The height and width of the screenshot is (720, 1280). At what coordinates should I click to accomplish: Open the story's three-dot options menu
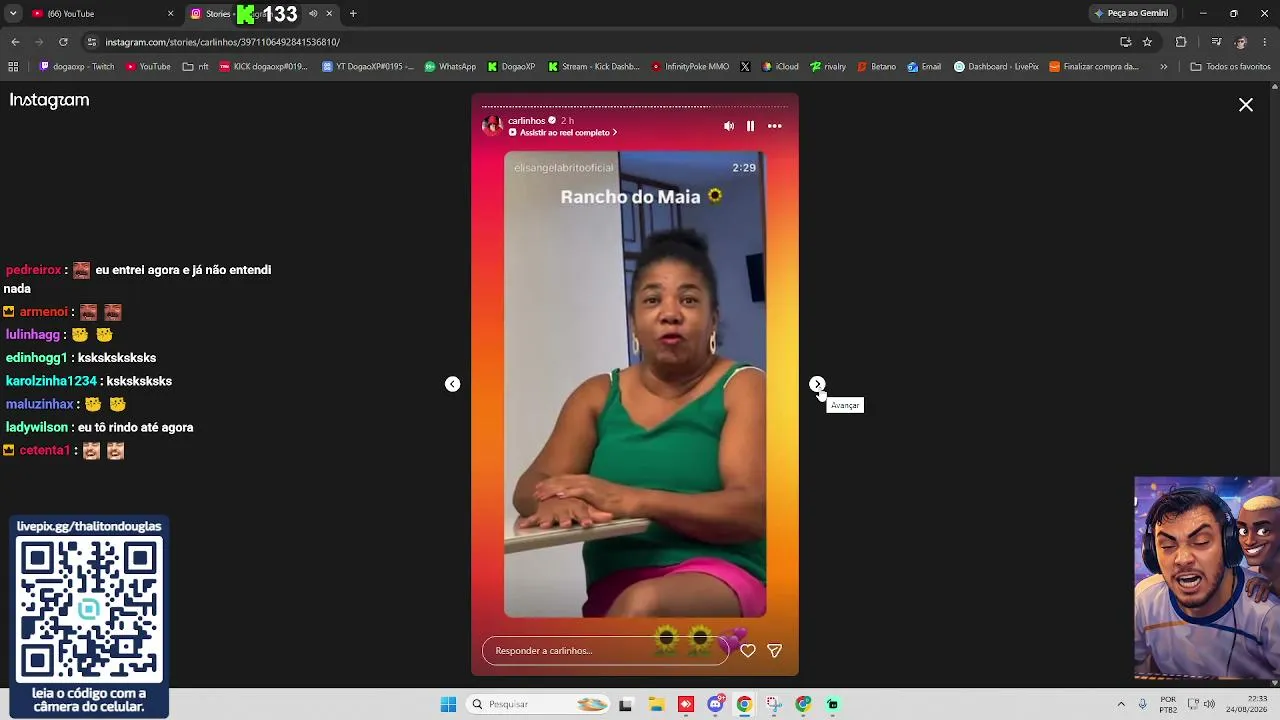[x=775, y=126]
